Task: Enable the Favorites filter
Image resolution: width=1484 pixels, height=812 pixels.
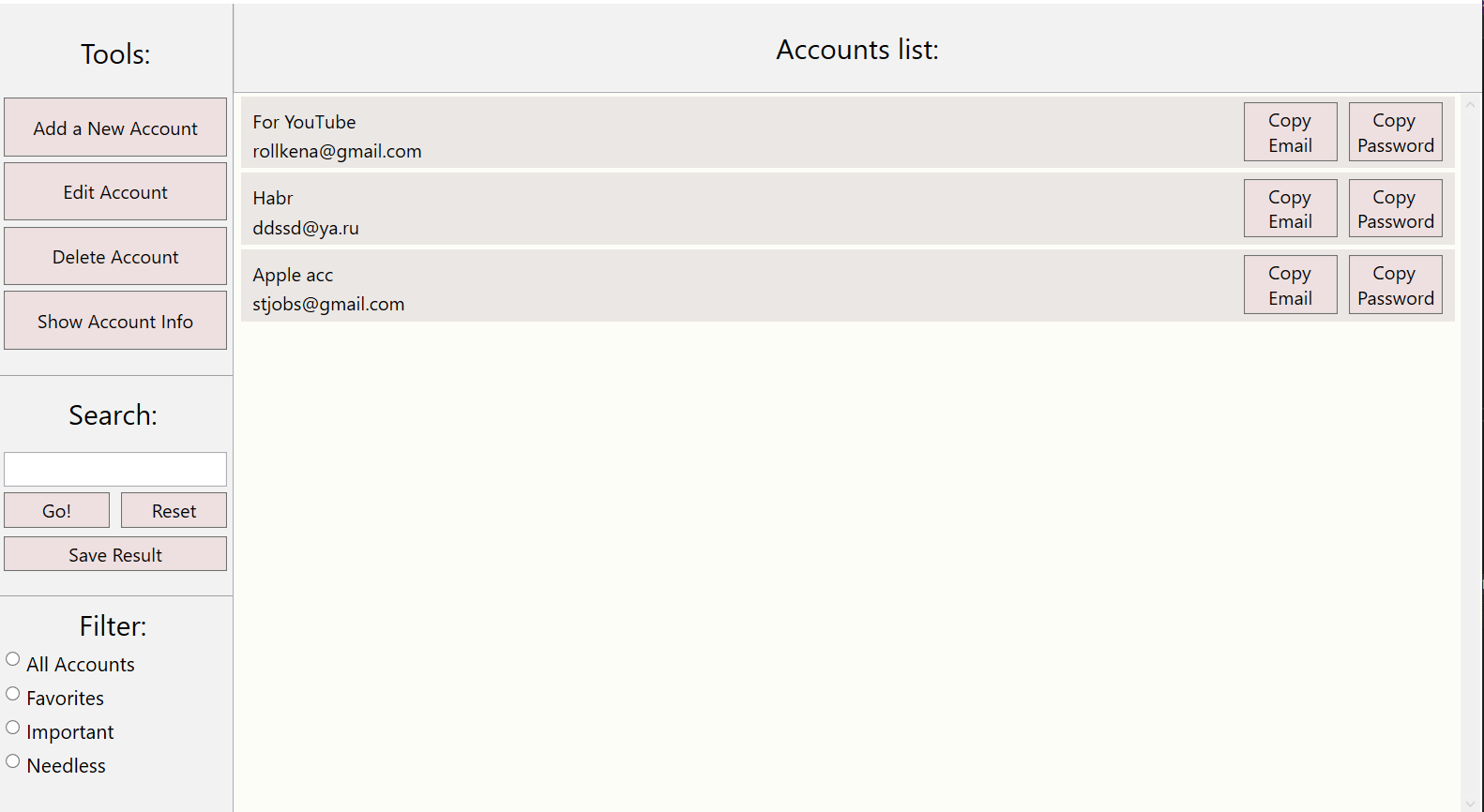Action: click(x=12, y=693)
